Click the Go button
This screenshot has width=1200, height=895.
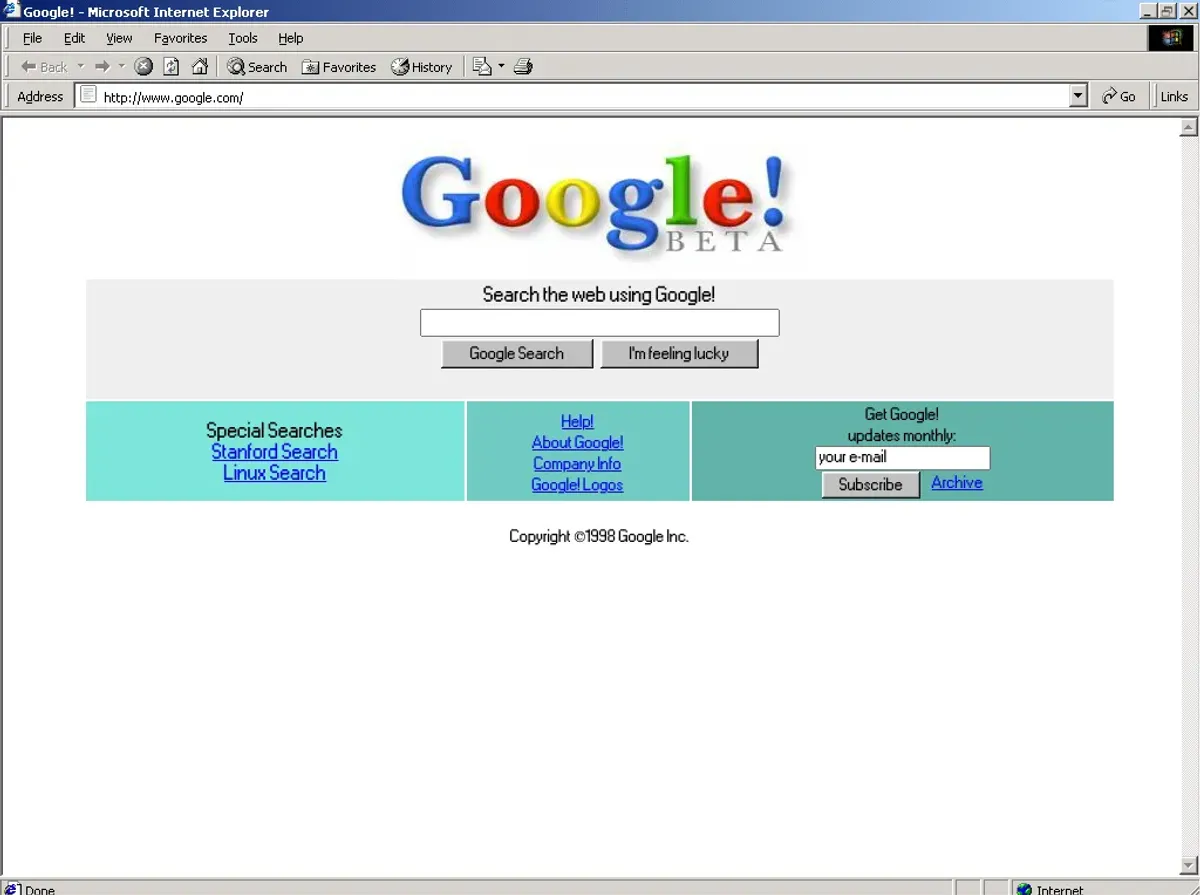point(1118,96)
